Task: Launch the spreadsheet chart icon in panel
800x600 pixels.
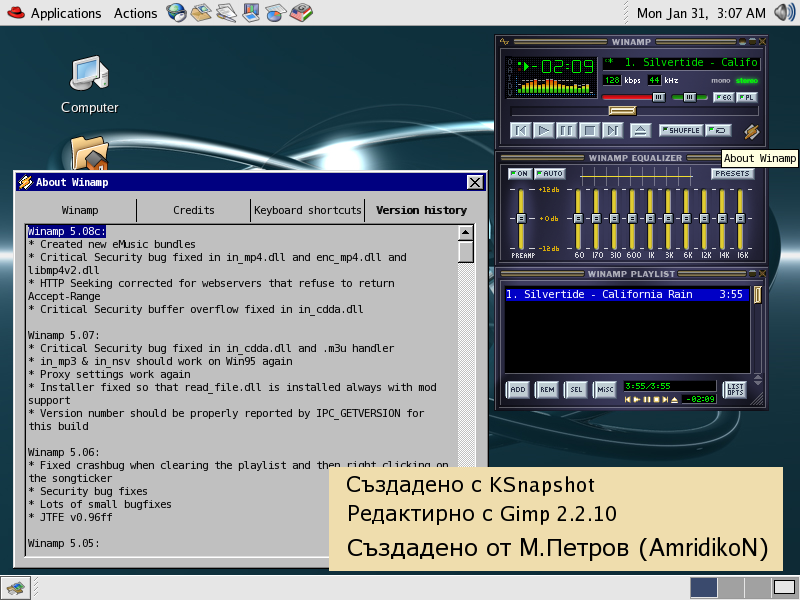Action: pyautogui.click(x=276, y=13)
